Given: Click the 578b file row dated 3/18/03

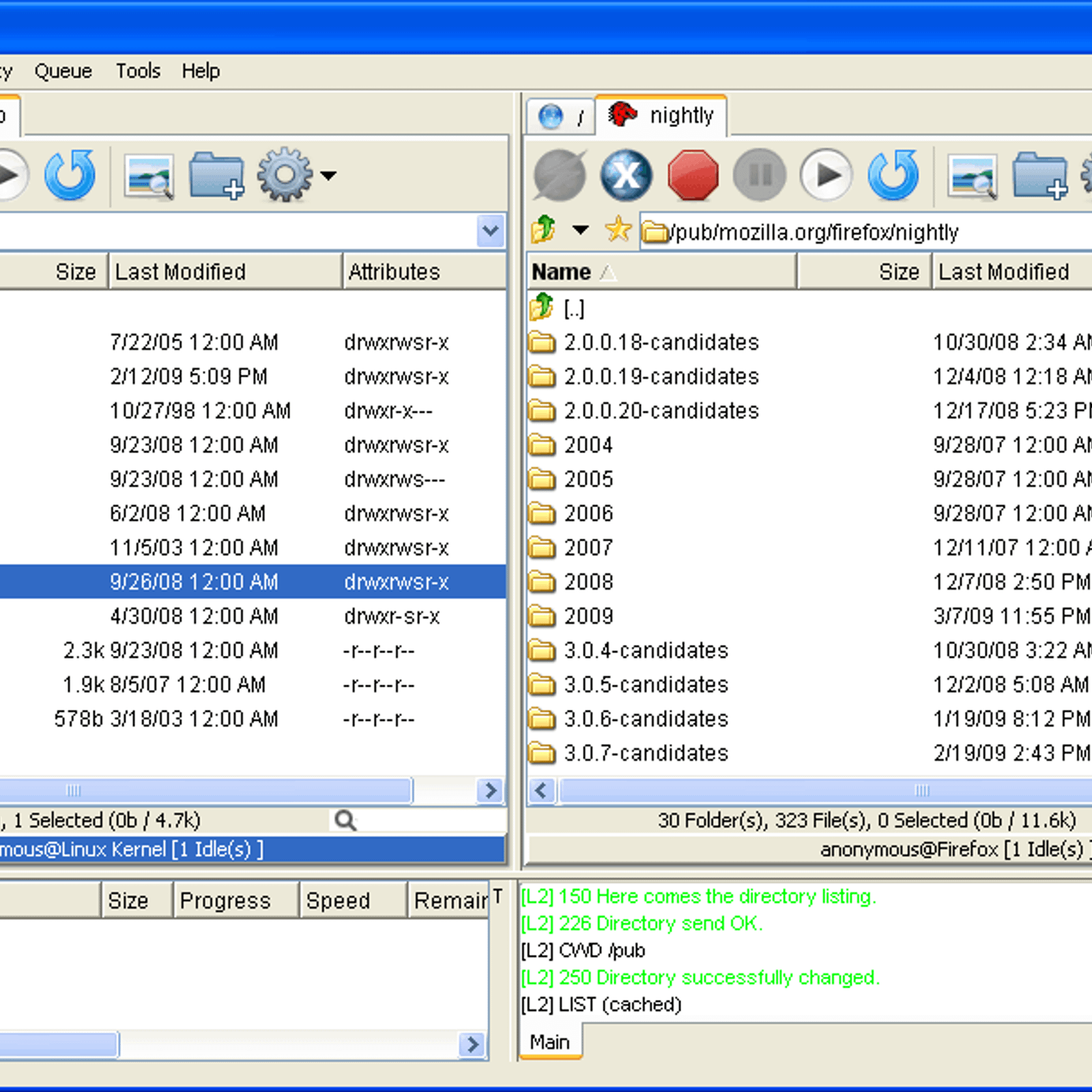Looking at the screenshot, I should click(253, 719).
